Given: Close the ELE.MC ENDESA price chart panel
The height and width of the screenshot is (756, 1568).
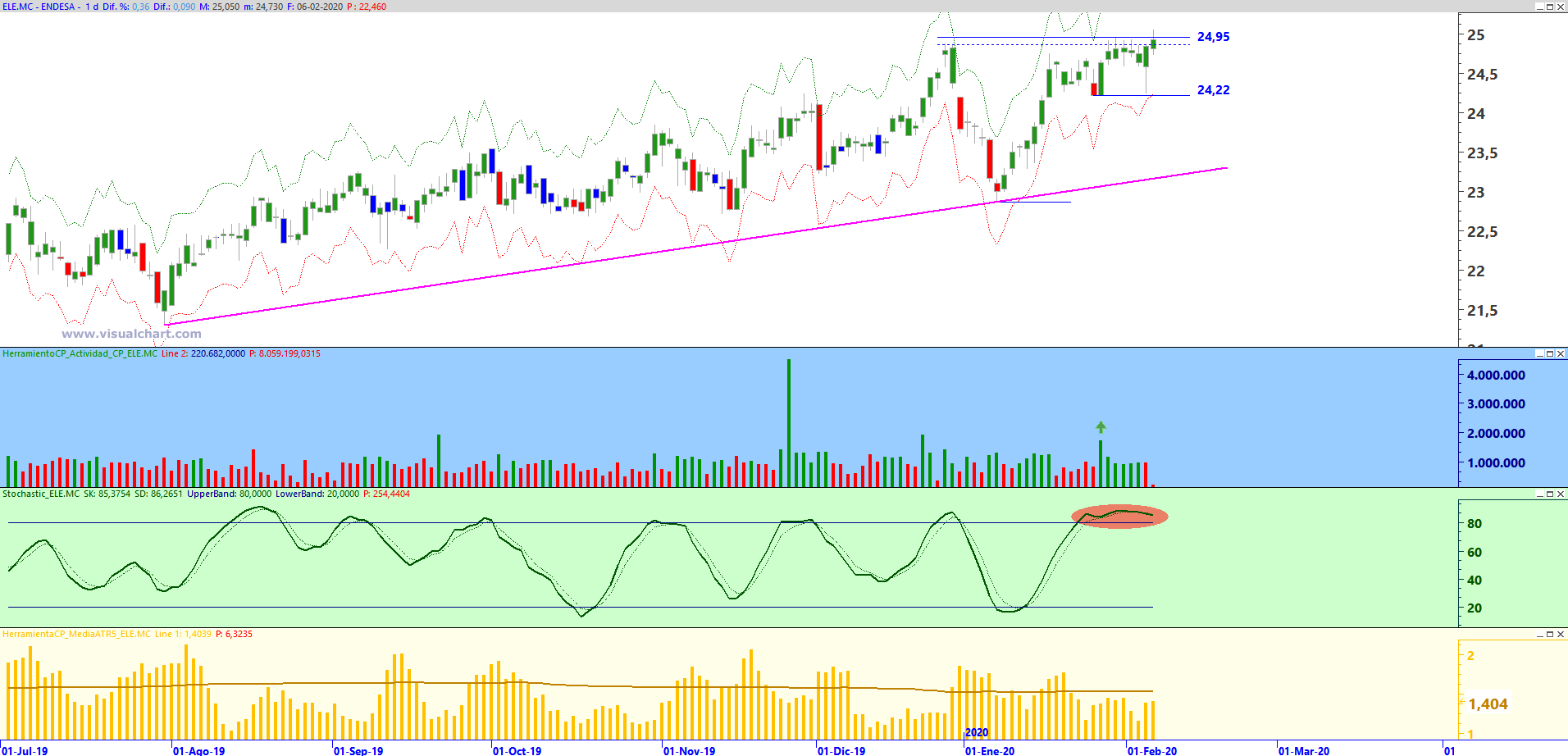Looking at the screenshot, I should [x=1561, y=7].
